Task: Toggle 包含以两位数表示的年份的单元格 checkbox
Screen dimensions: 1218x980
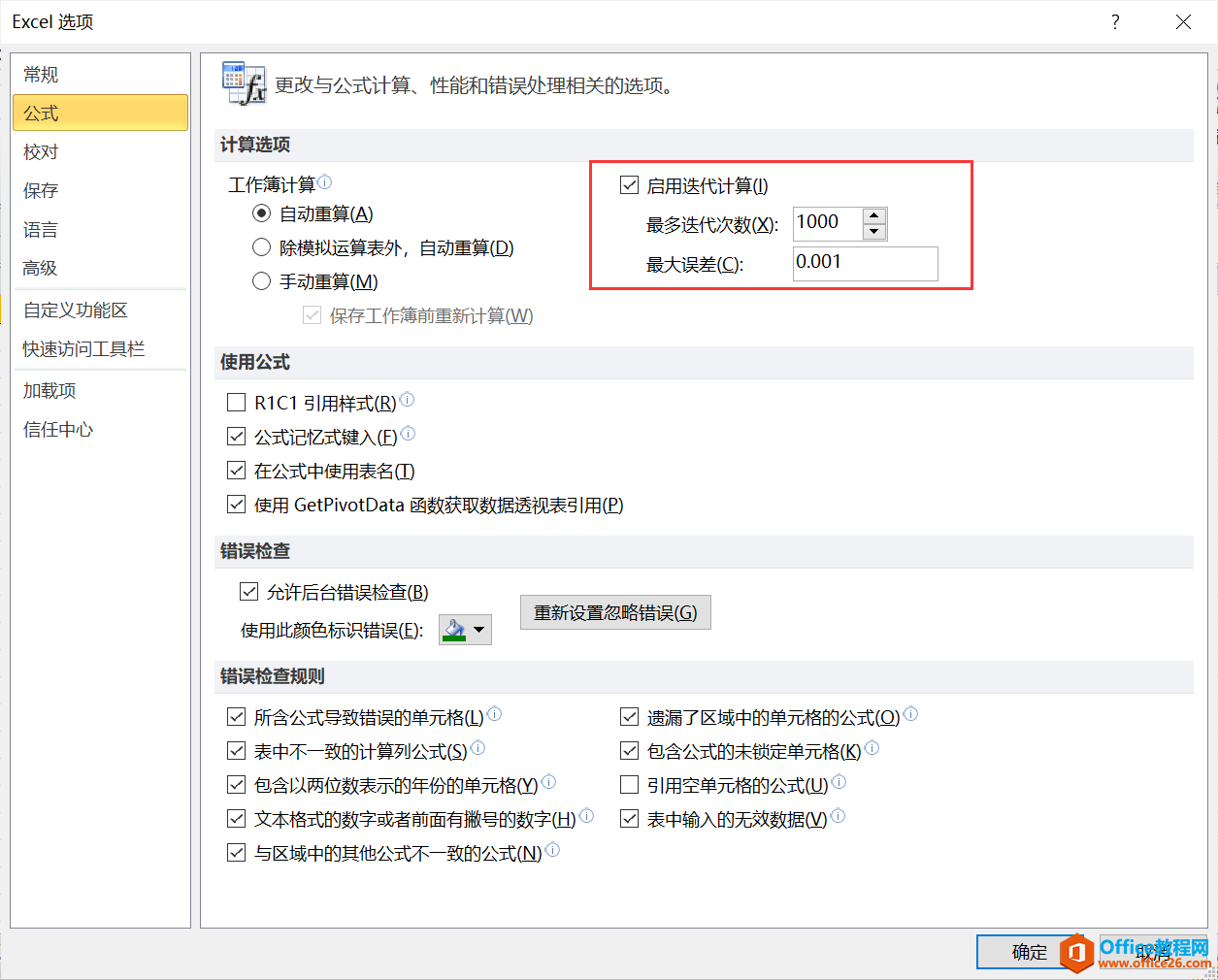Action: point(236,785)
